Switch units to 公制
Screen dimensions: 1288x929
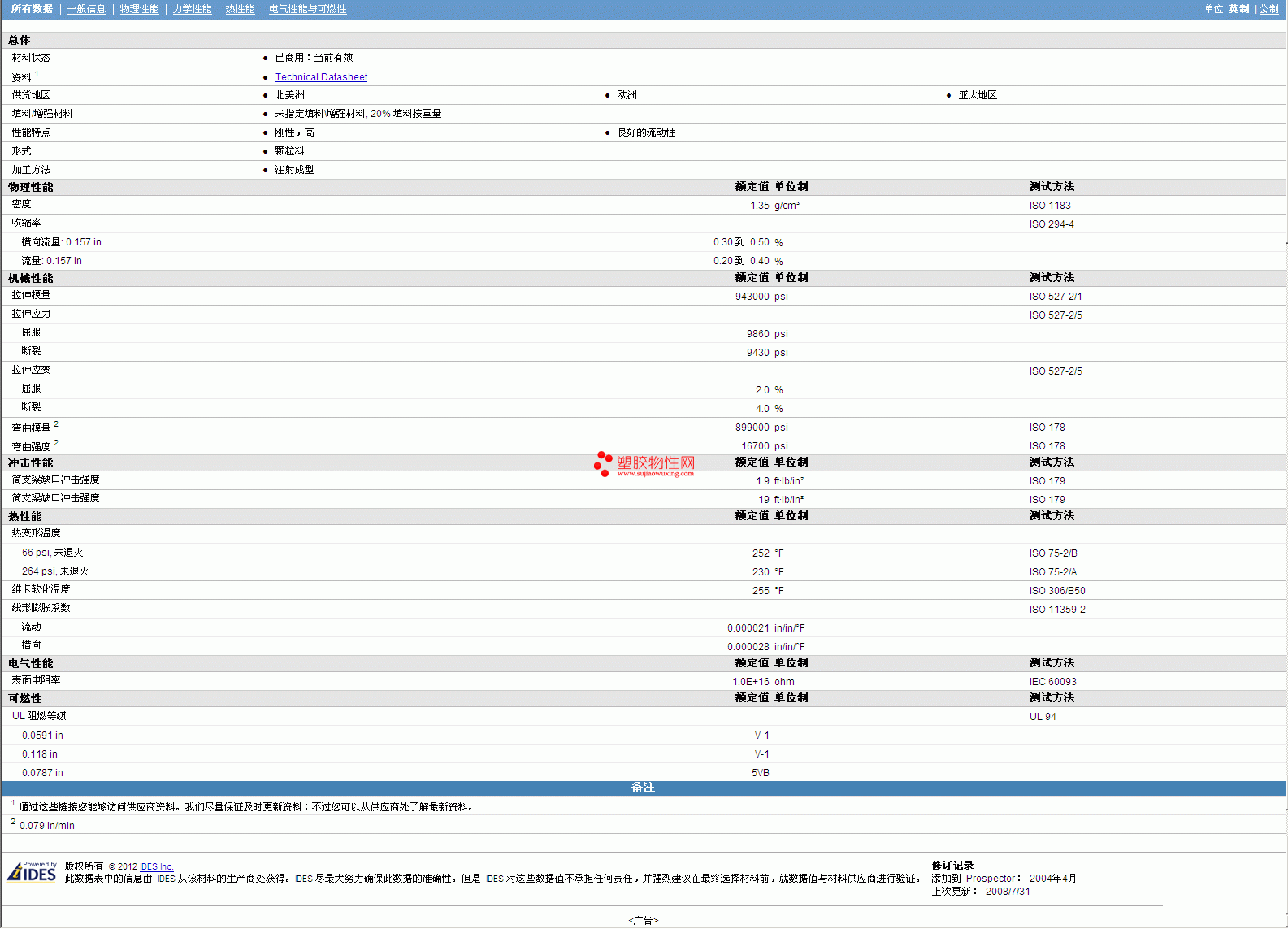pyautogui.click(x=1268, y=9)
